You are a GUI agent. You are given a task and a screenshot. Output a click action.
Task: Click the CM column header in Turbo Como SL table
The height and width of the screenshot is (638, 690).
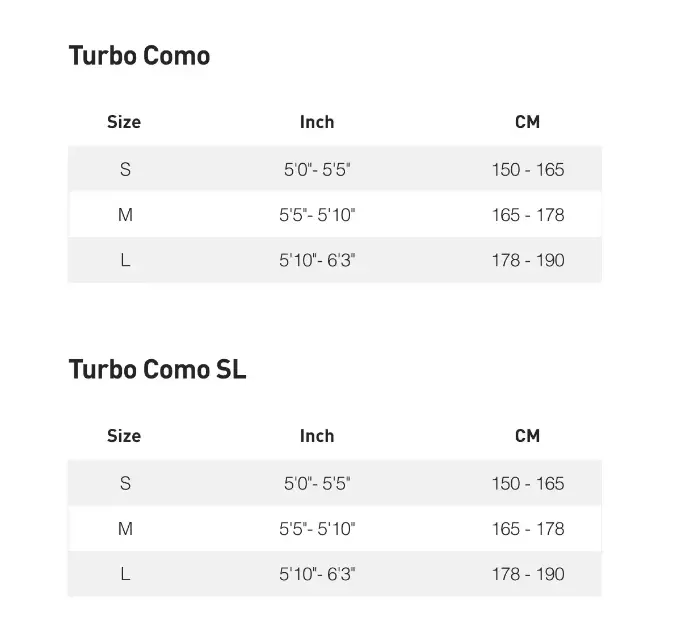pos(527,436)
